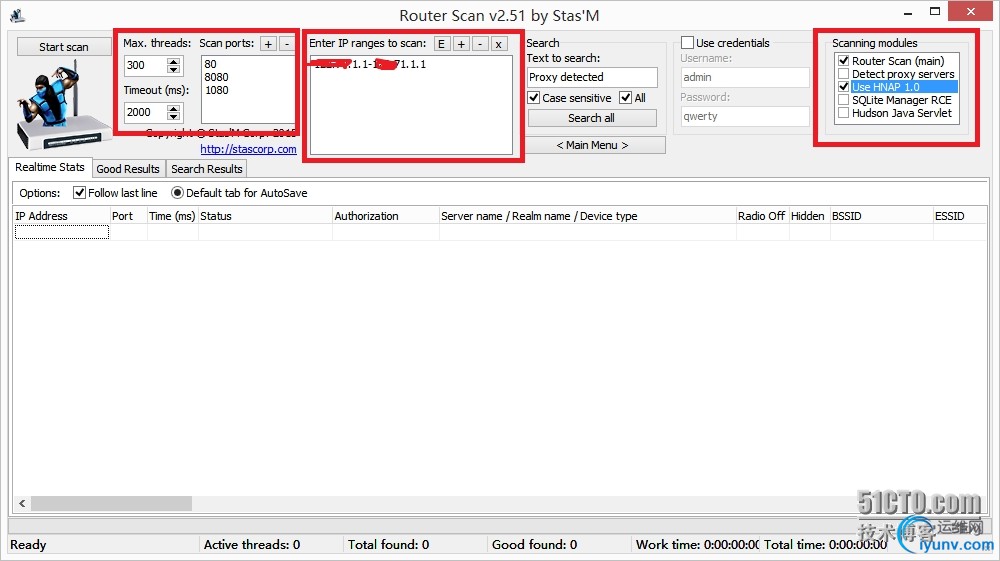
Task: Select the IP range entry ending in 71.1.1
Action: point(370,64)
